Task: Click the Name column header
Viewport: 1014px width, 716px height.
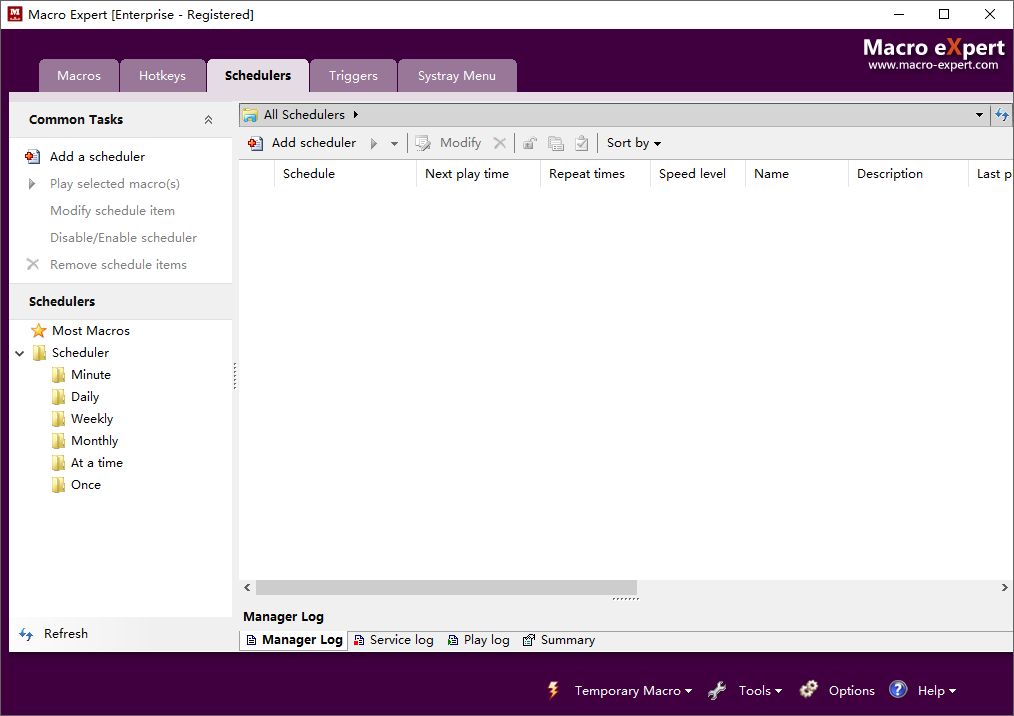Action: pos(797,173)
